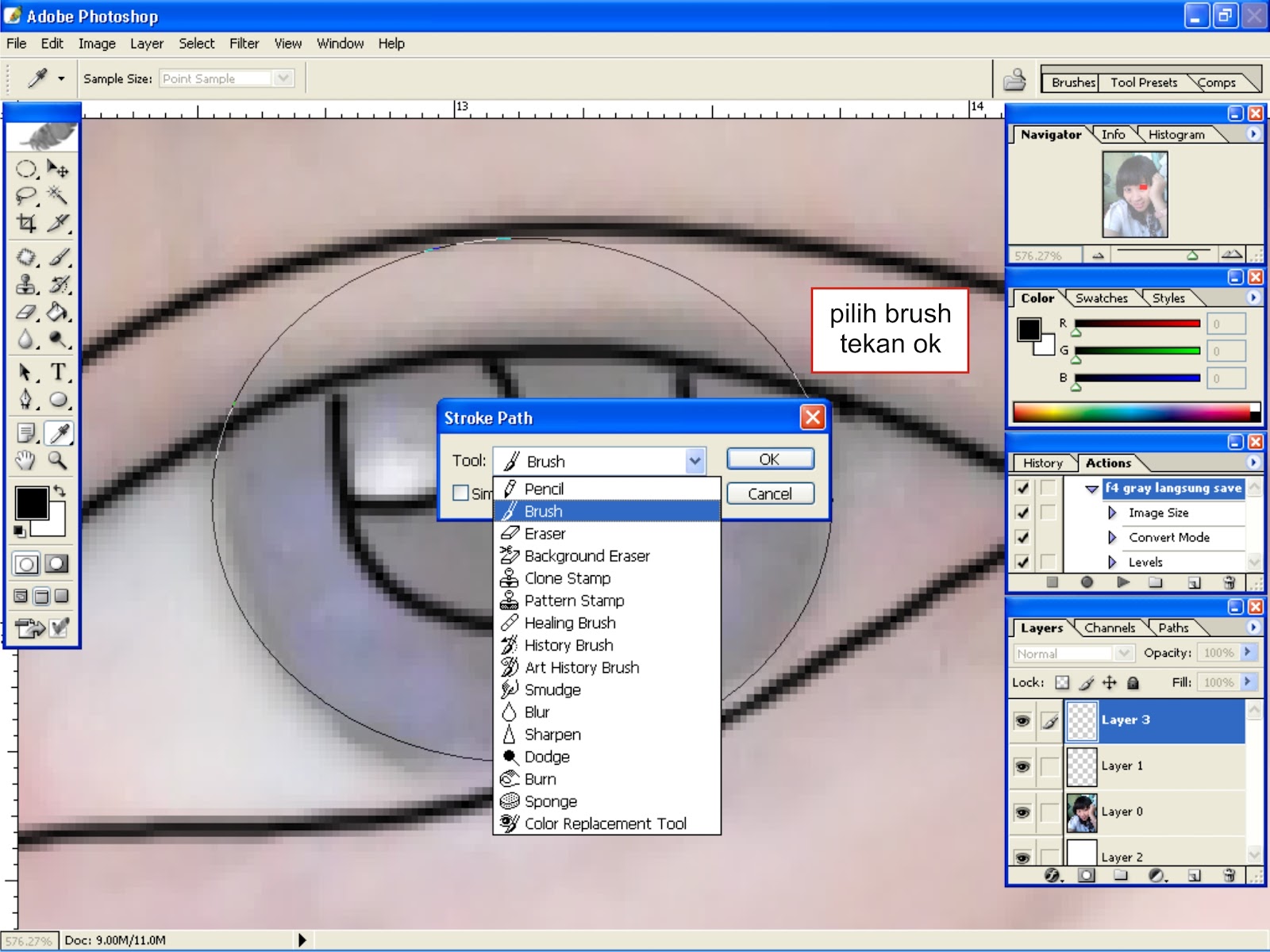Viewport: 1270px width, 952px height.
Task: Open the Opacity slider arrow
Action: click(x=1248, y=652)
